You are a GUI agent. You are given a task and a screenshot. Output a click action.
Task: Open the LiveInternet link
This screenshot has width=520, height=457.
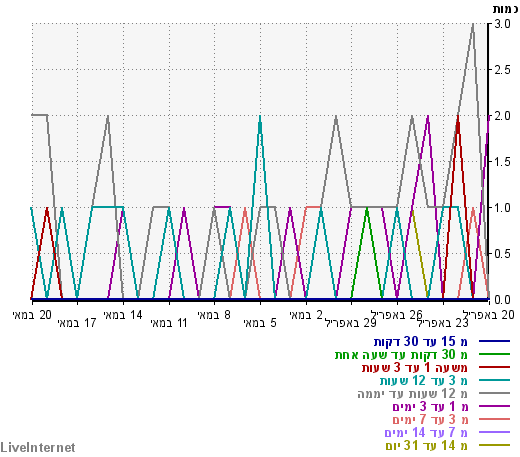point(38,447)
